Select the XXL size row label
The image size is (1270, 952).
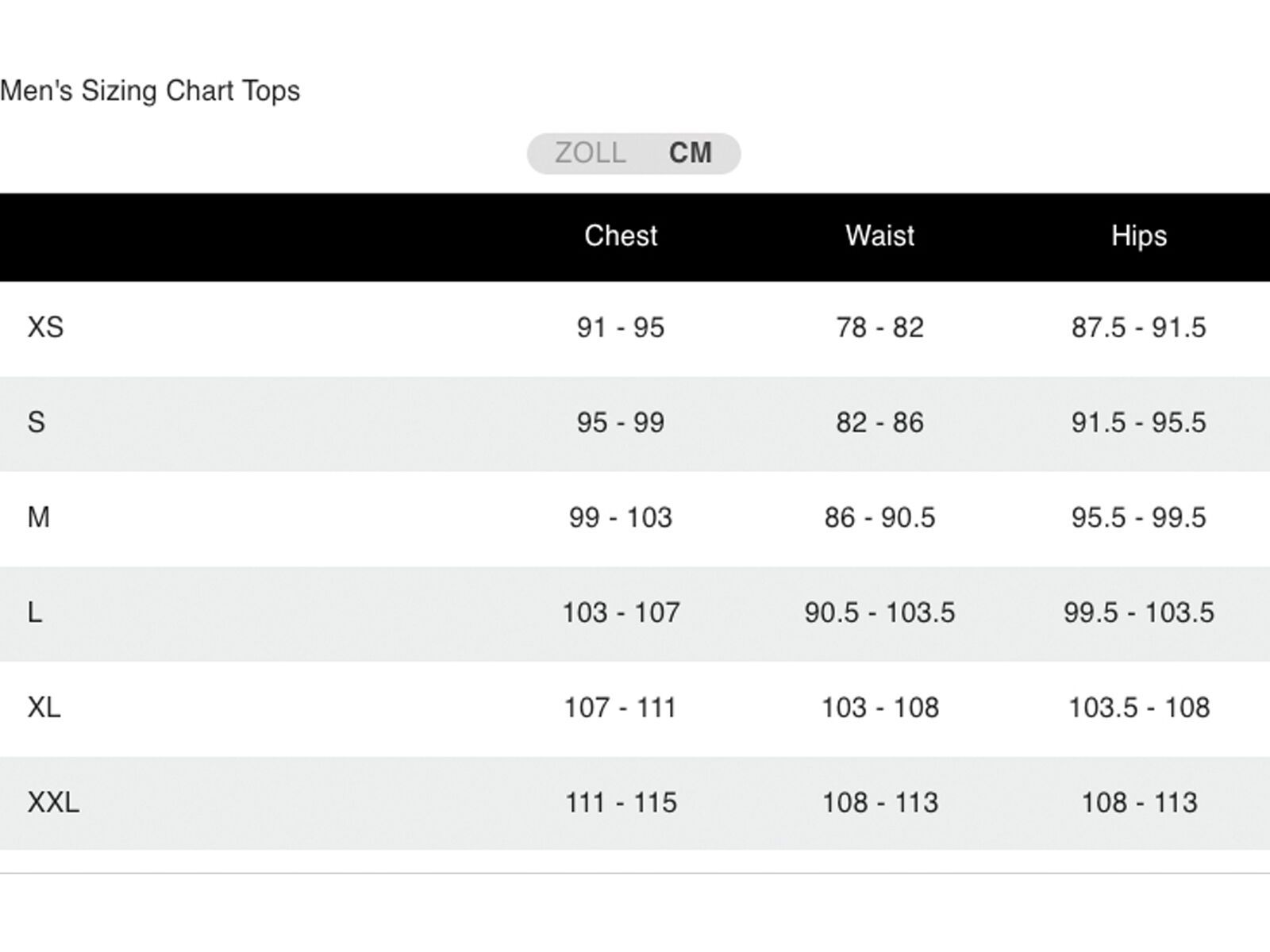[53, 802]
